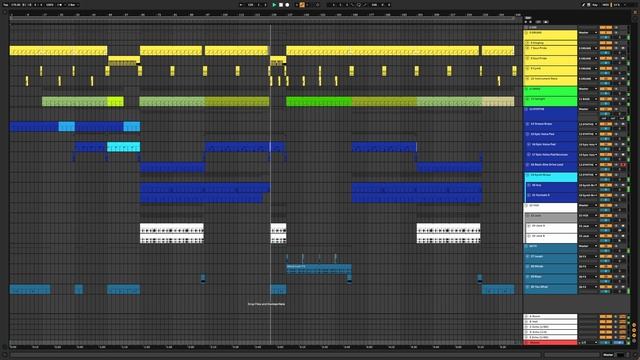The width and height of the screenshot is (640, 360).
Task: Collapse the 26 FX group track
Action: (x=527, y=246)
